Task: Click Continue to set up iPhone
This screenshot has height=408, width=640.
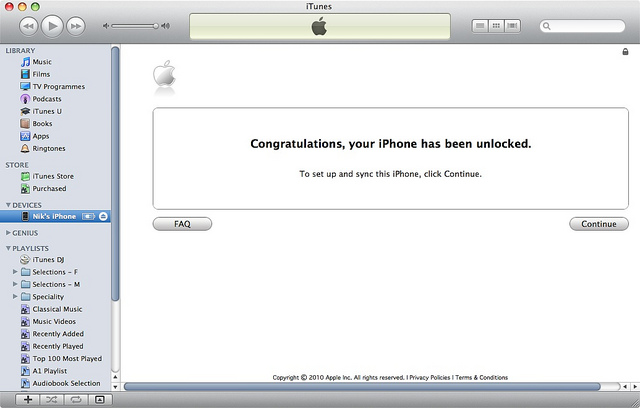Action: pos(599,224)
